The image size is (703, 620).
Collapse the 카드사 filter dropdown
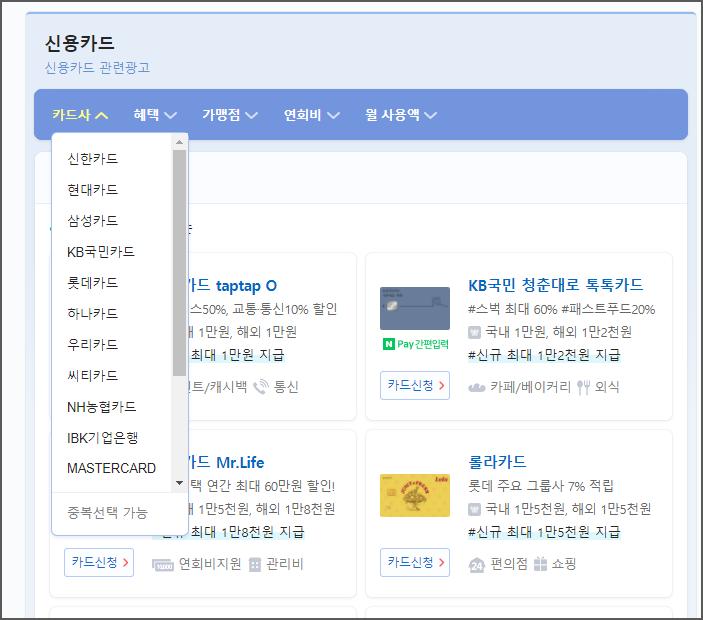tap(80, 115)
